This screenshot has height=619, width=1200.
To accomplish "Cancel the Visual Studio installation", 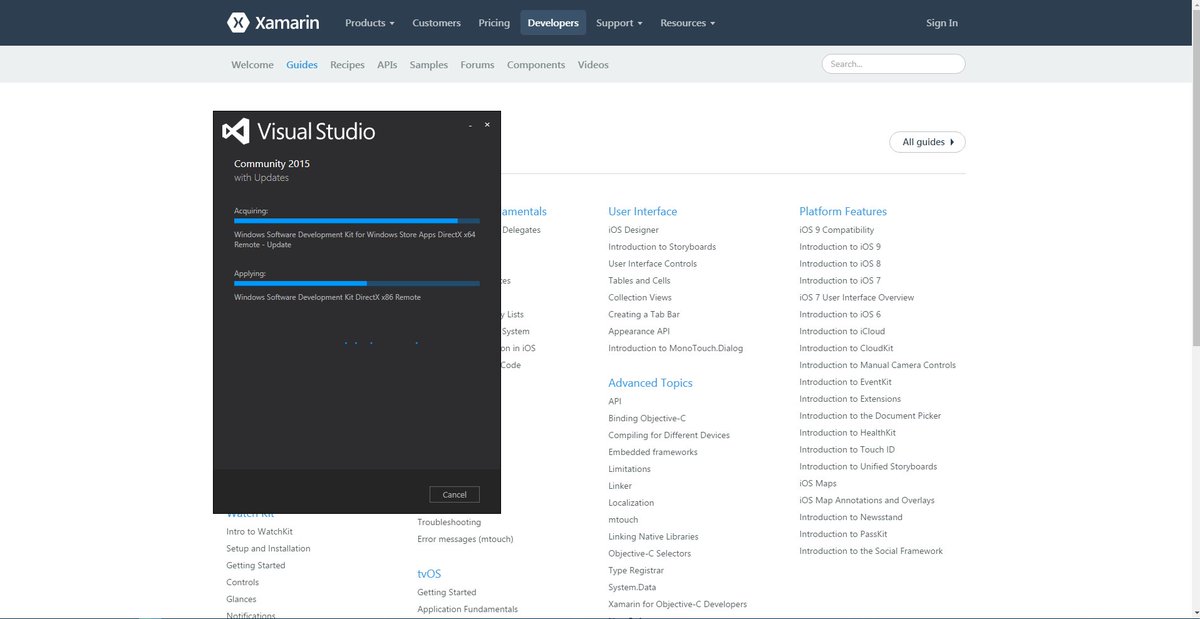I will tap(455, 494).
